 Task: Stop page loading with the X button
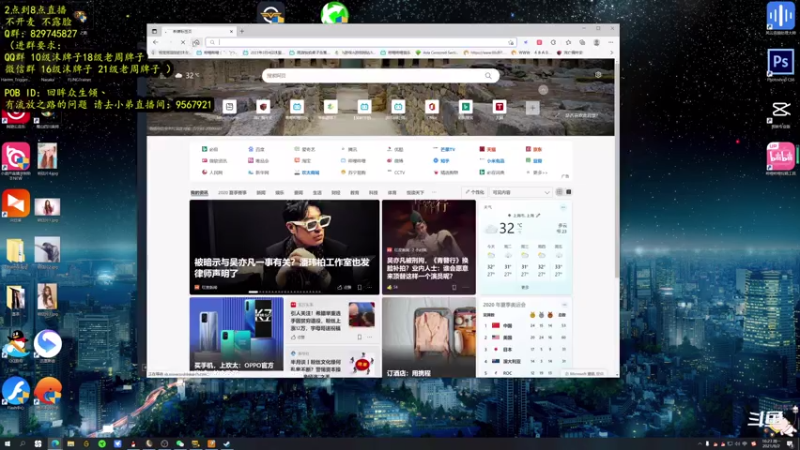click(x=183, y=42)
